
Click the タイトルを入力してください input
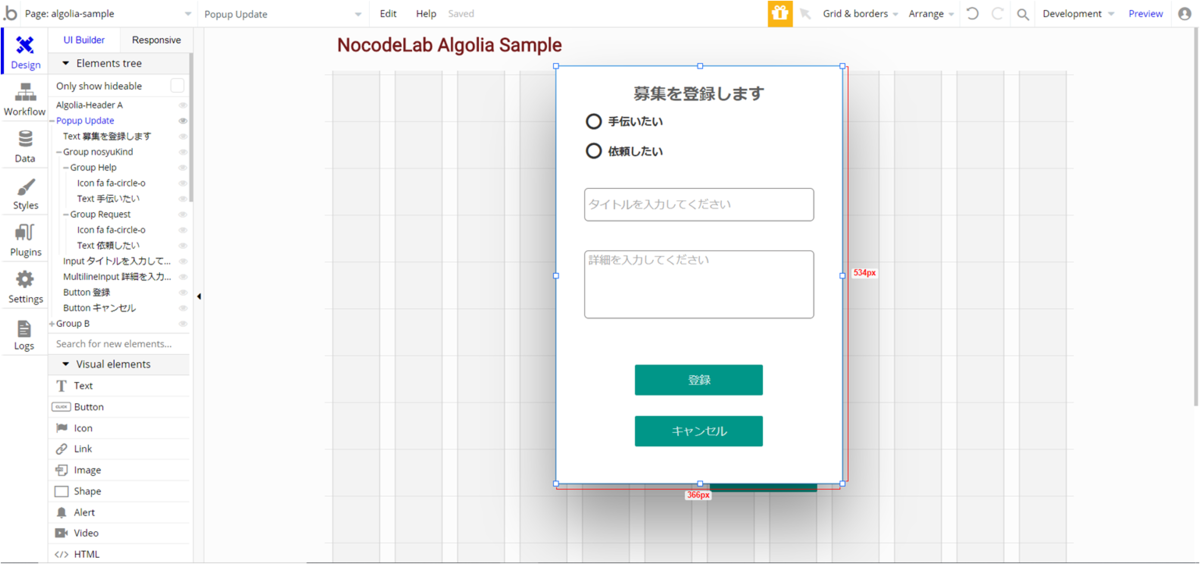point(699,204)
